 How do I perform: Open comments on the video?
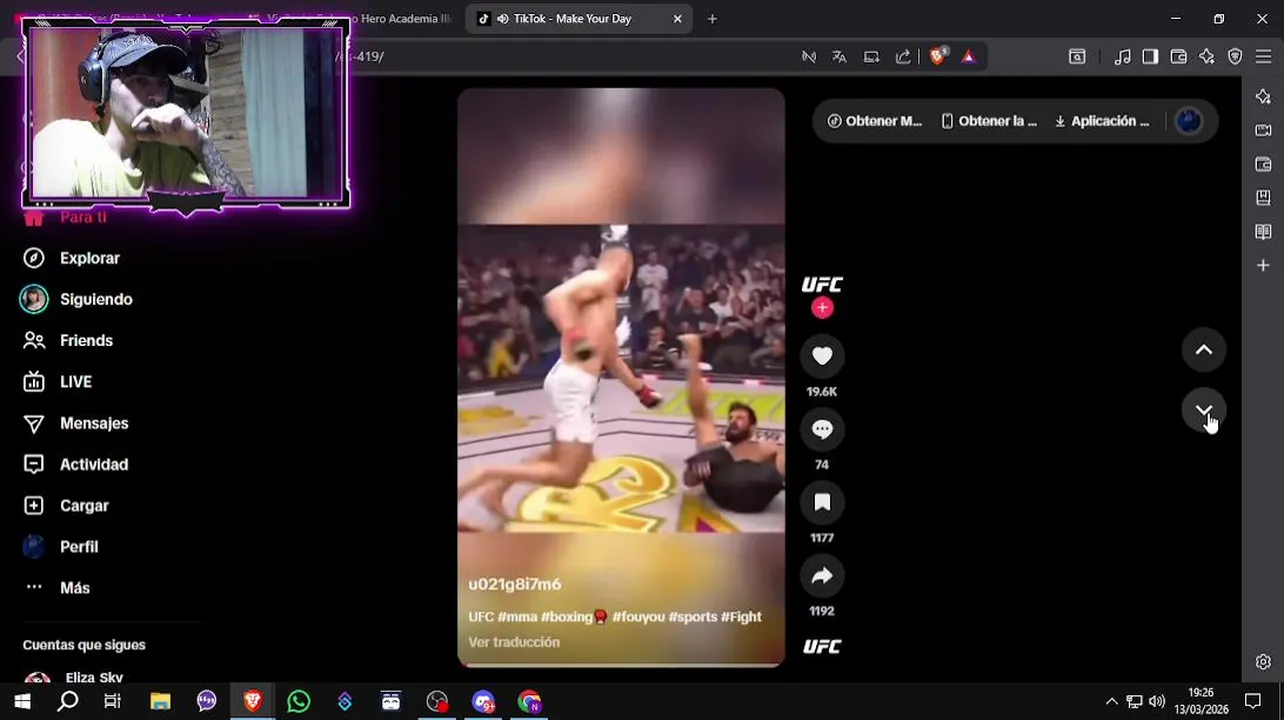pos(822,429)
